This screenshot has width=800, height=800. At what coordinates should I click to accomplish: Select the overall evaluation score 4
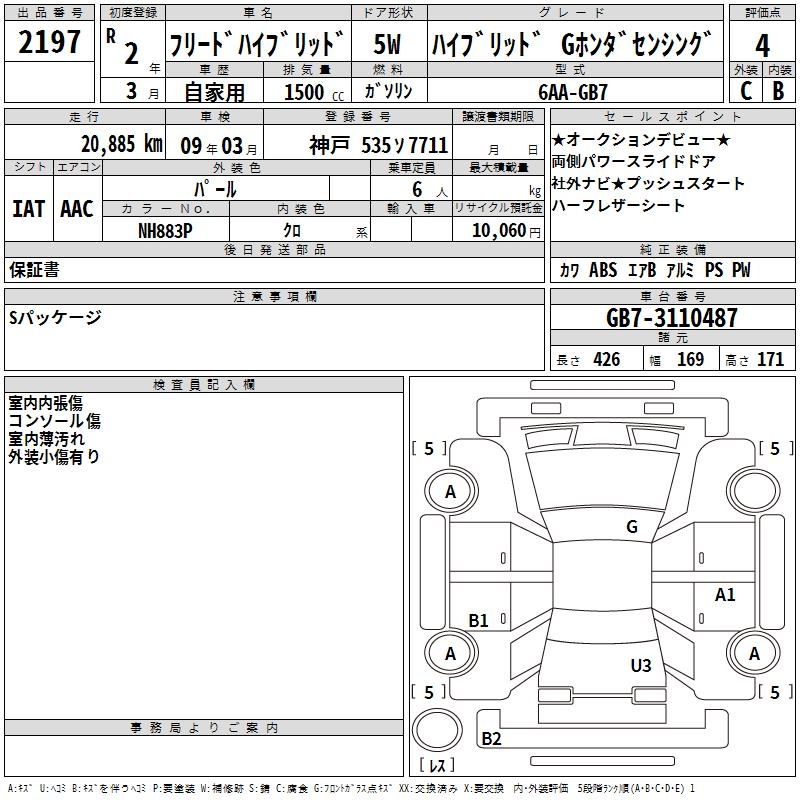[762, 45]
